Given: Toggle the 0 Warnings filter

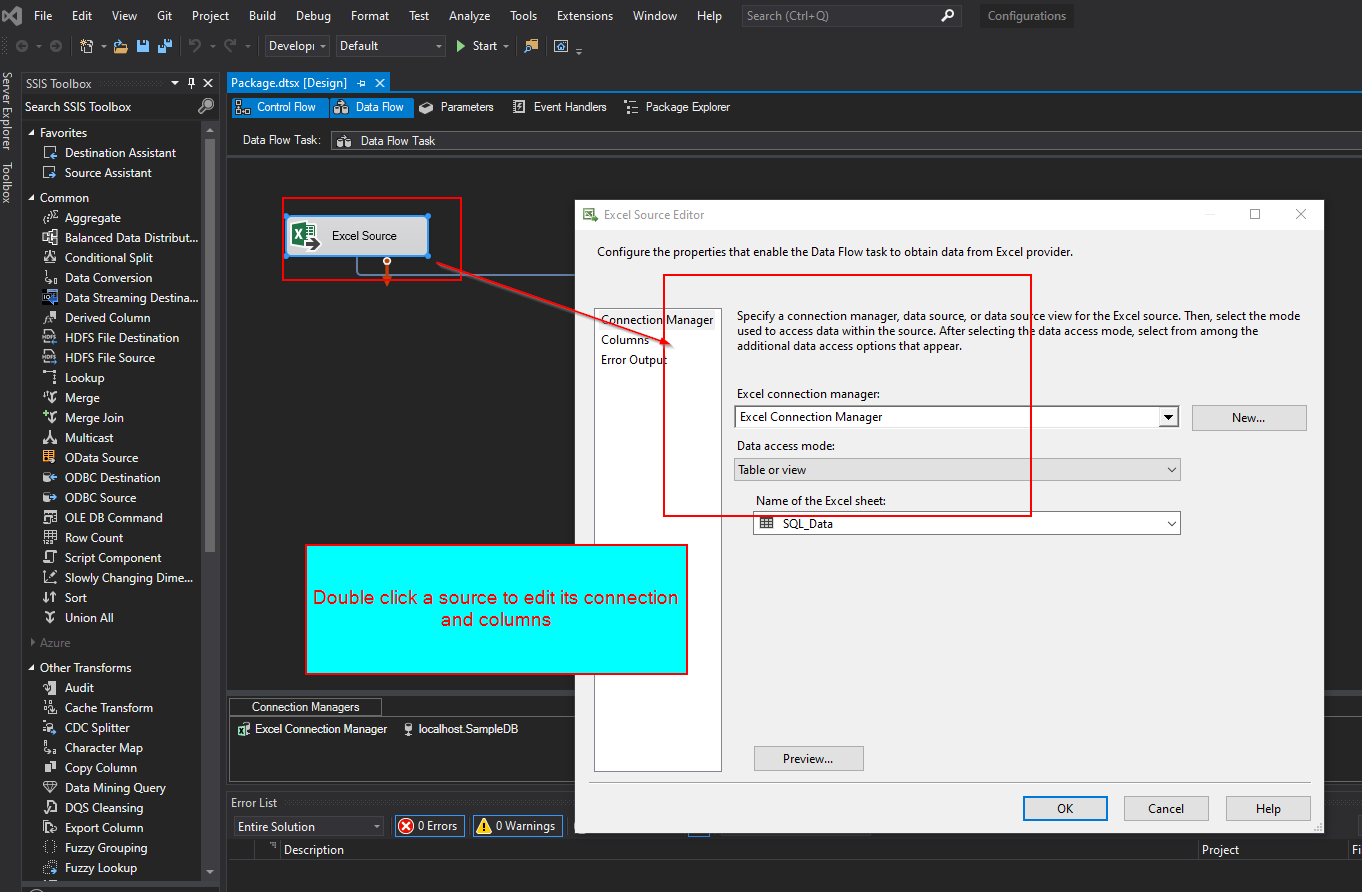Looking at the screenshot, I should 516,826.
